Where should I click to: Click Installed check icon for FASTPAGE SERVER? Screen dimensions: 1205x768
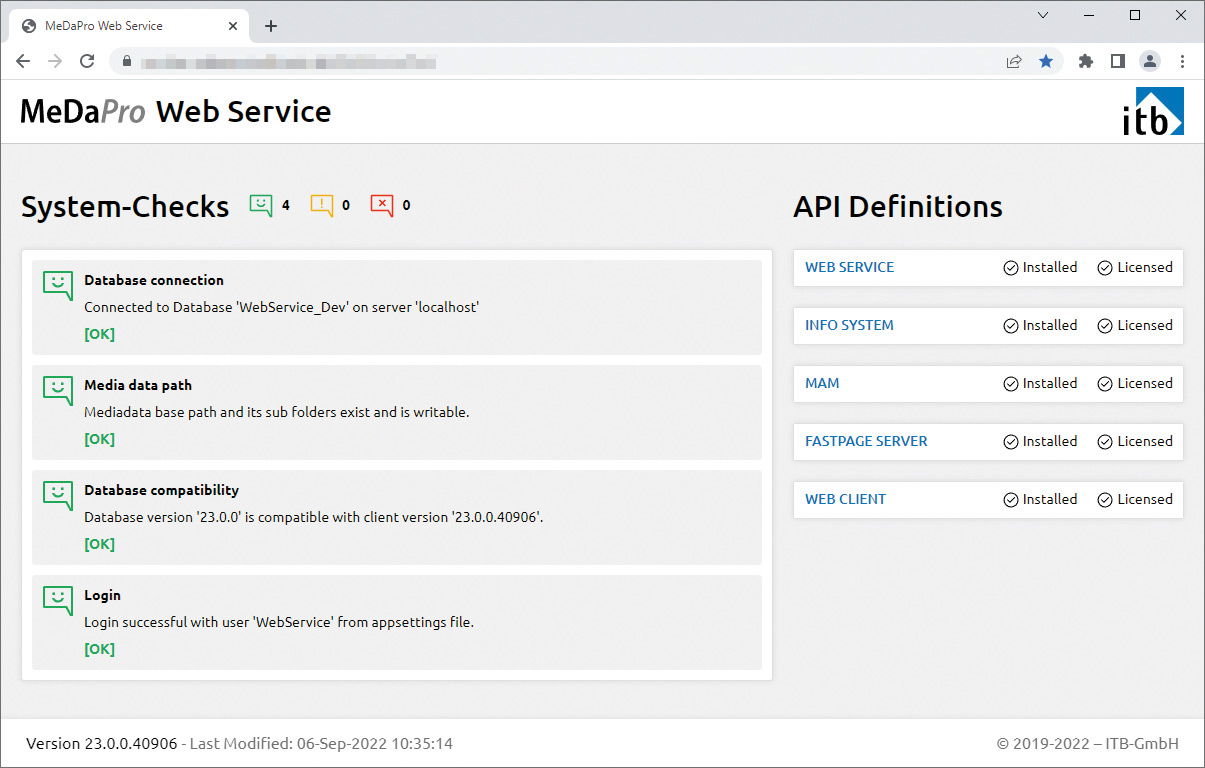point(1011,442)
